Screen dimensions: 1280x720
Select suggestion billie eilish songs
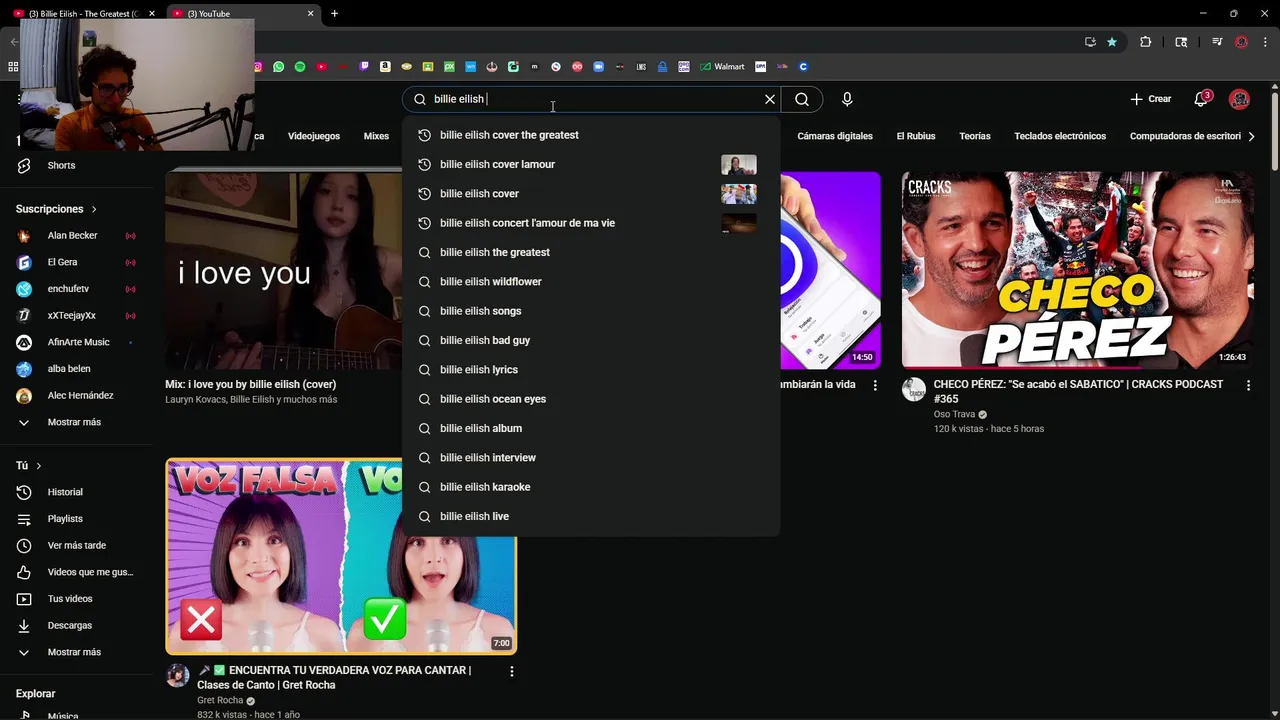[x=591, y=311]
